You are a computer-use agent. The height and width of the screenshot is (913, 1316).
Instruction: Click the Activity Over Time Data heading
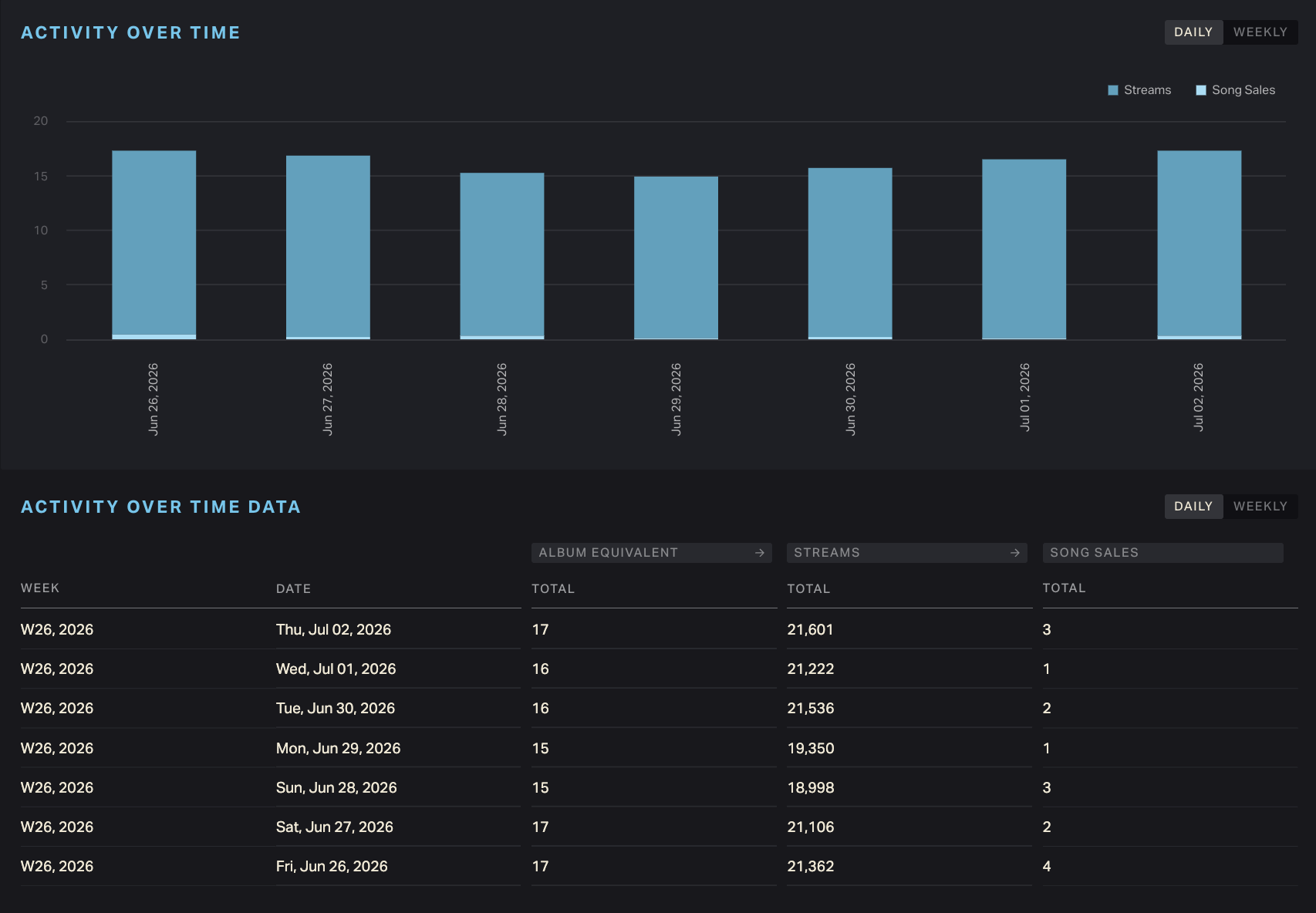click(x=161, y=507)
